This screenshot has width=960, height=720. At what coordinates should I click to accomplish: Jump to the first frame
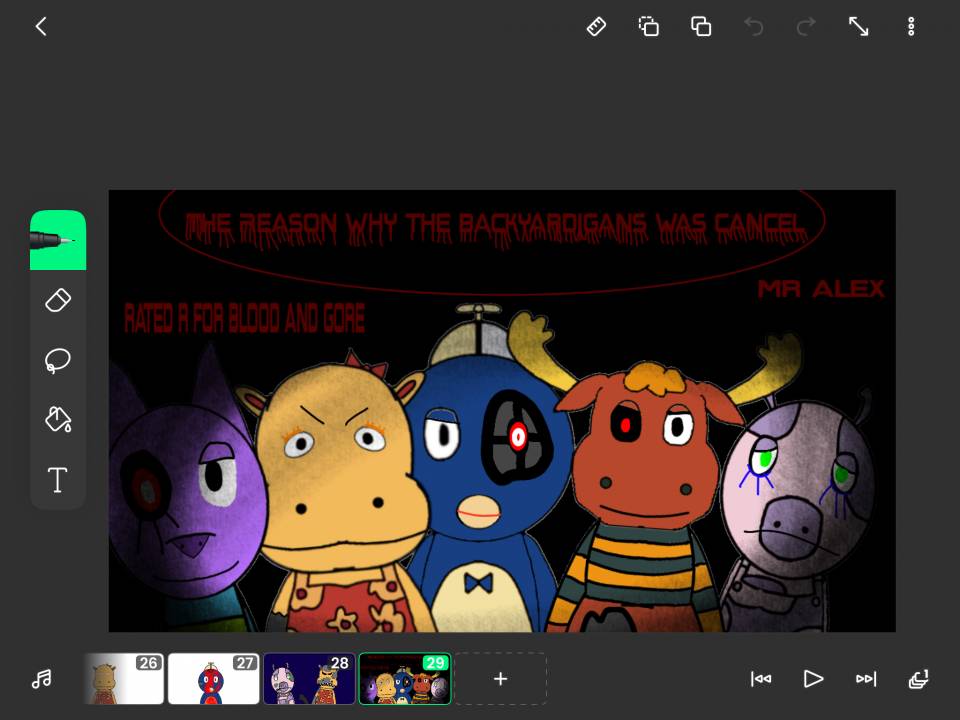[761, 679]
